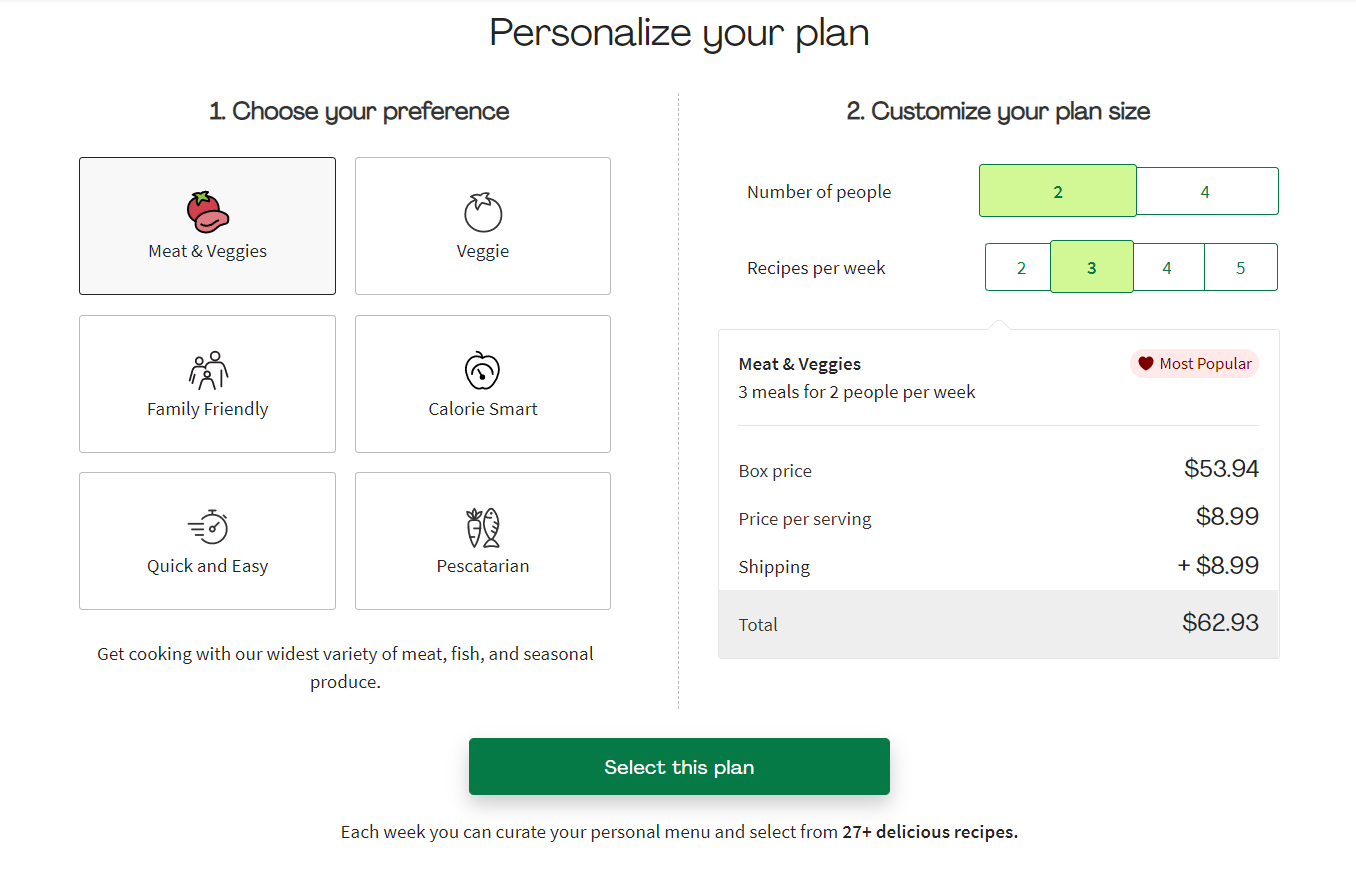This screenshot has height=870, width=1356.
Task: Click the Total price row
Action: coord(998,623)
